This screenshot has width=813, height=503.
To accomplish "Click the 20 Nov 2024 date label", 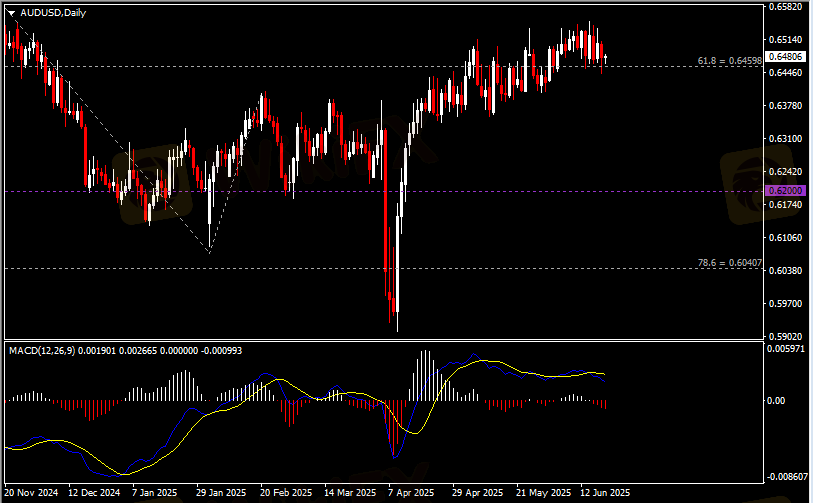I will pos(31,492).
